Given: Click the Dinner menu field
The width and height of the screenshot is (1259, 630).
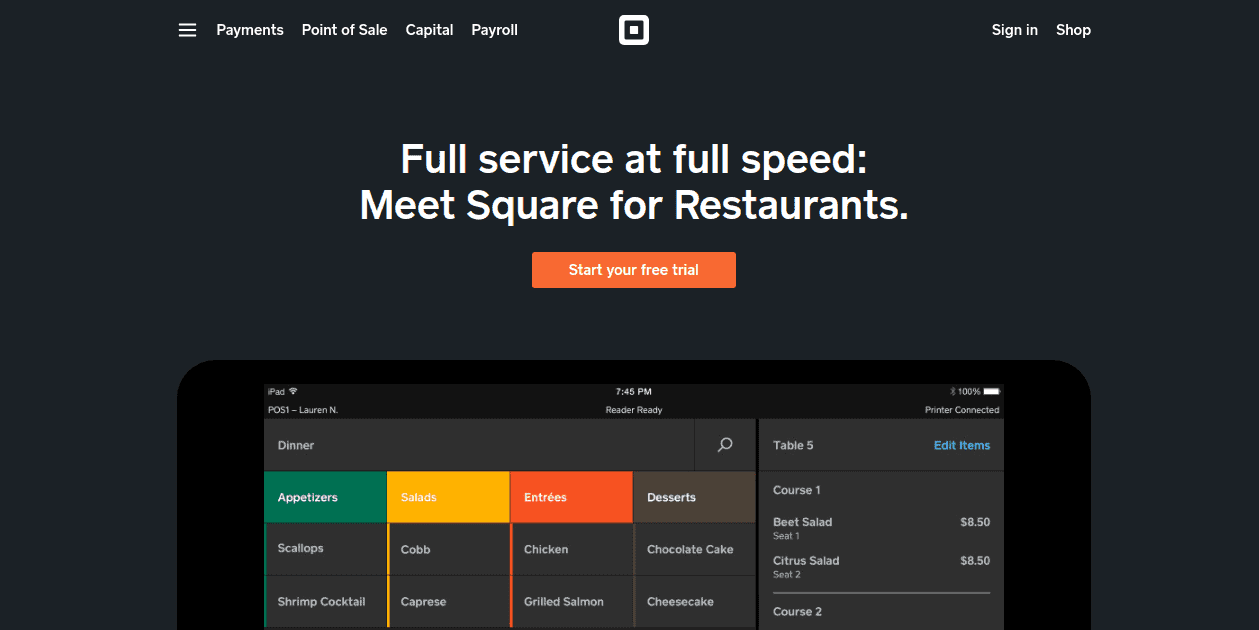Looking at the screenshot, I should (479, 445).
